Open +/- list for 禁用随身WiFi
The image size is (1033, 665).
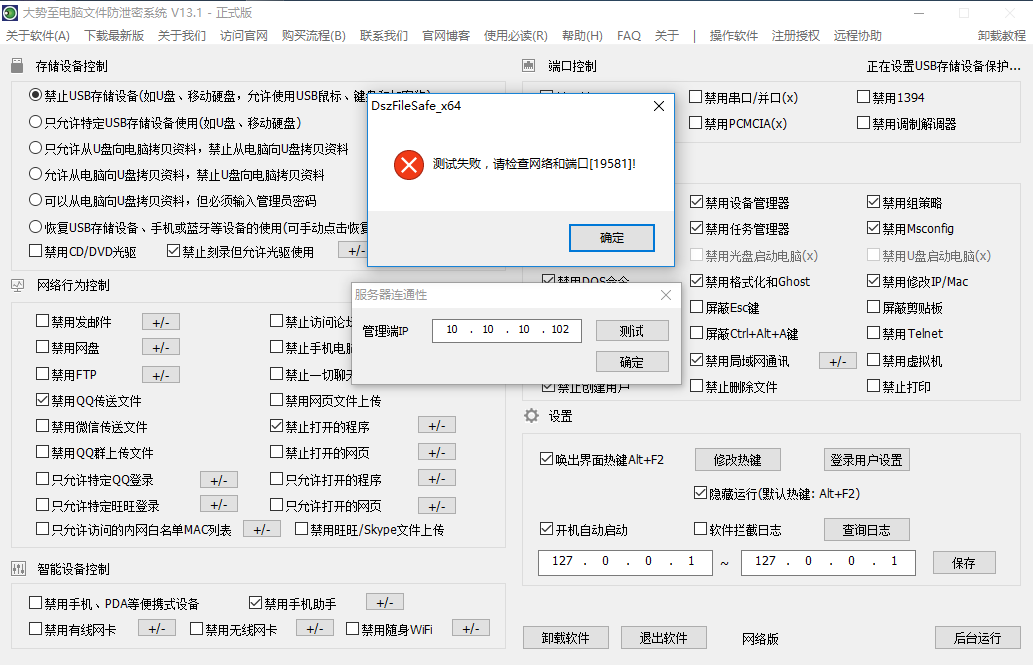click(470, 628)
